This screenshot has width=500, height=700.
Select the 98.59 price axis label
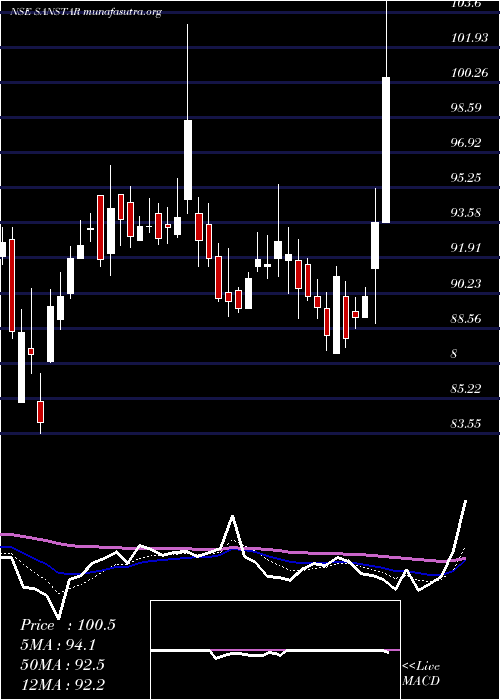click(x=466, y=108)
